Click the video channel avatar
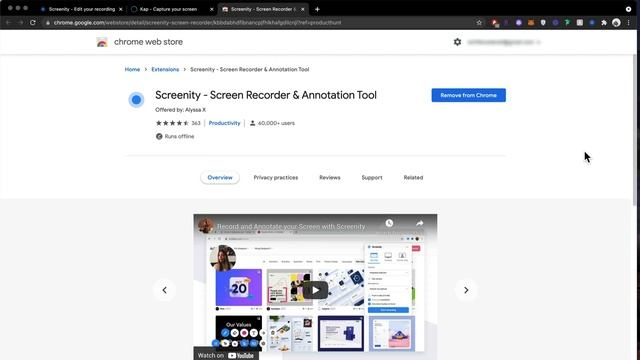The image size is (640, 360). click(x=205, y=226)
